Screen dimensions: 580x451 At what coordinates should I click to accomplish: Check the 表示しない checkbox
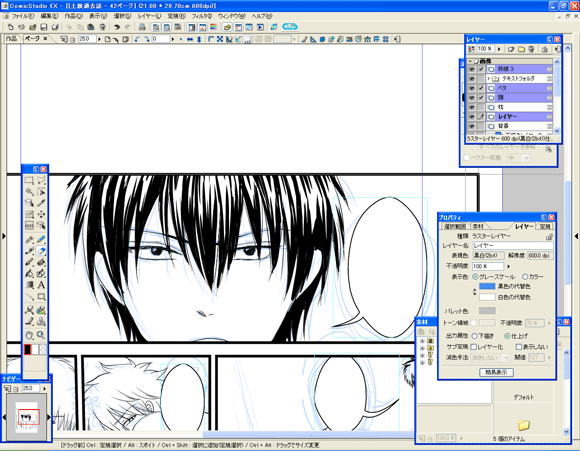tap(519, 347)
